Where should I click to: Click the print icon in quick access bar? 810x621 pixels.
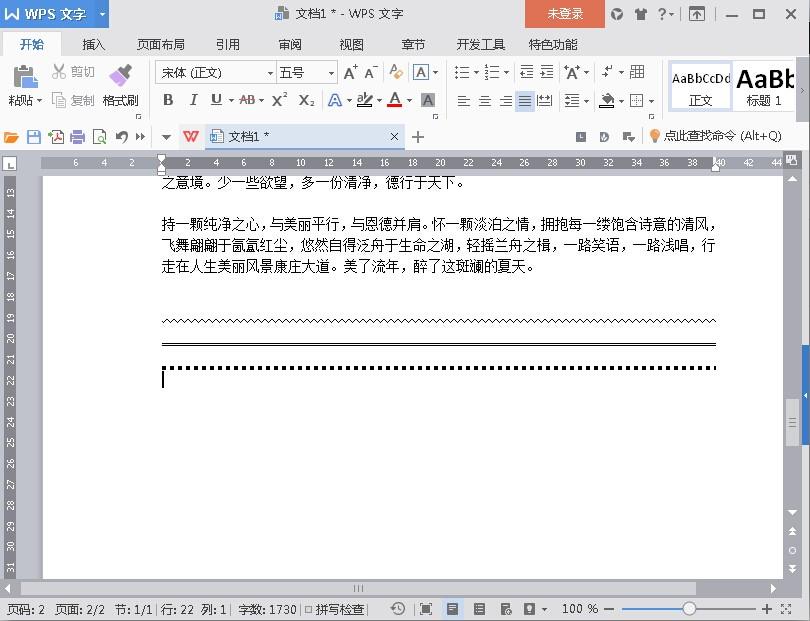[x=78, y=137]
